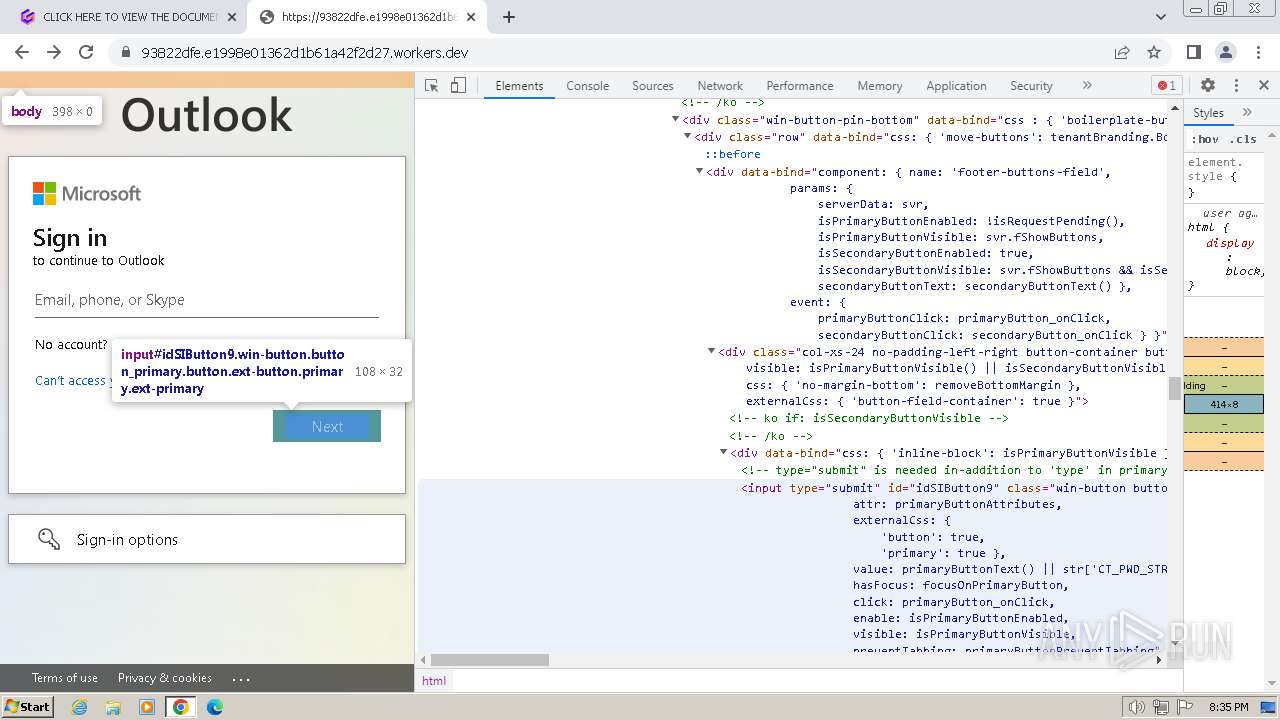The width and height of the screenshot is (1280, 720).
Task: Open the system volume icon
Action: pos(1137,707)
